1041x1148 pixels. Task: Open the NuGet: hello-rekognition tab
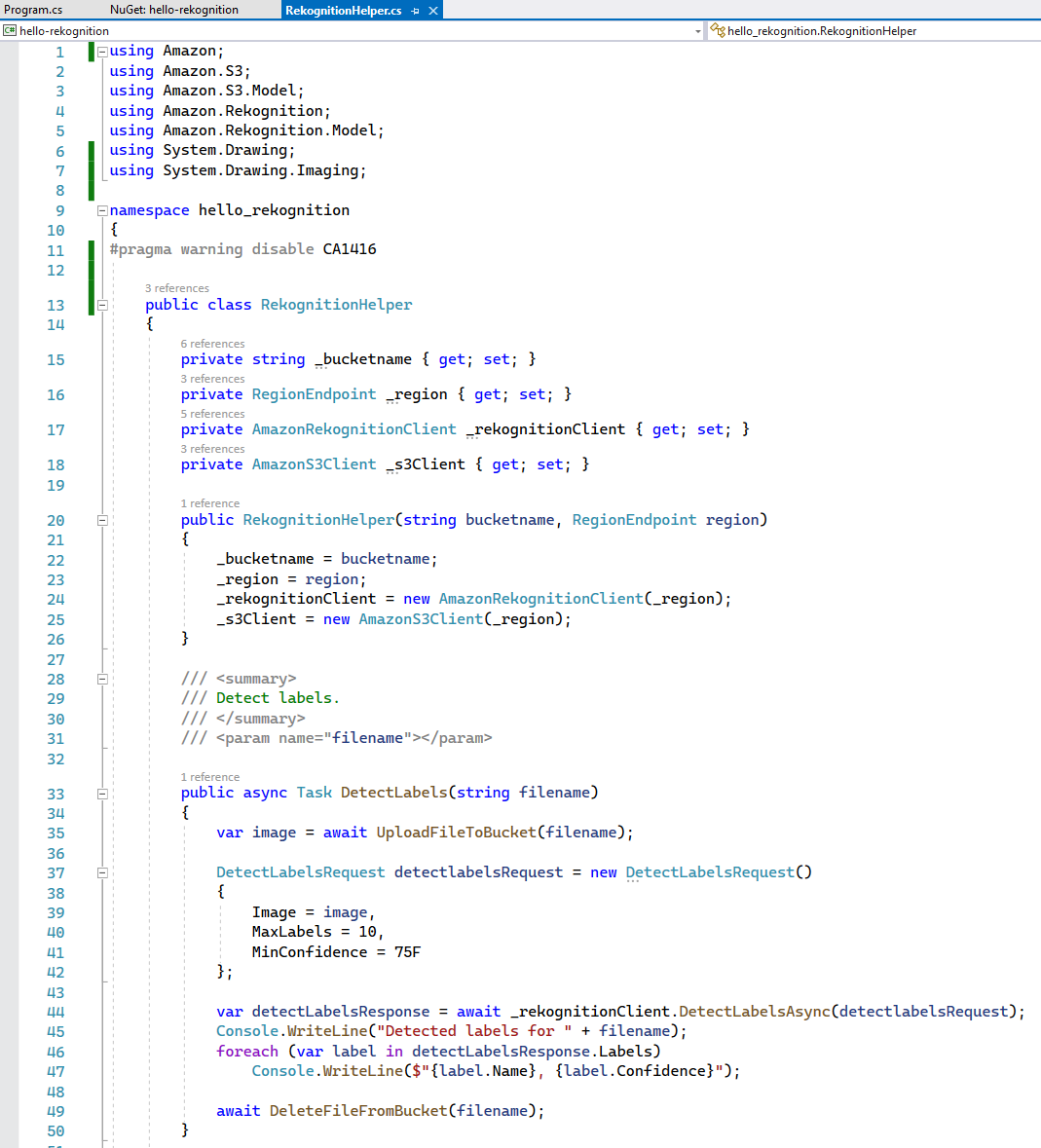tap(174, 10)
